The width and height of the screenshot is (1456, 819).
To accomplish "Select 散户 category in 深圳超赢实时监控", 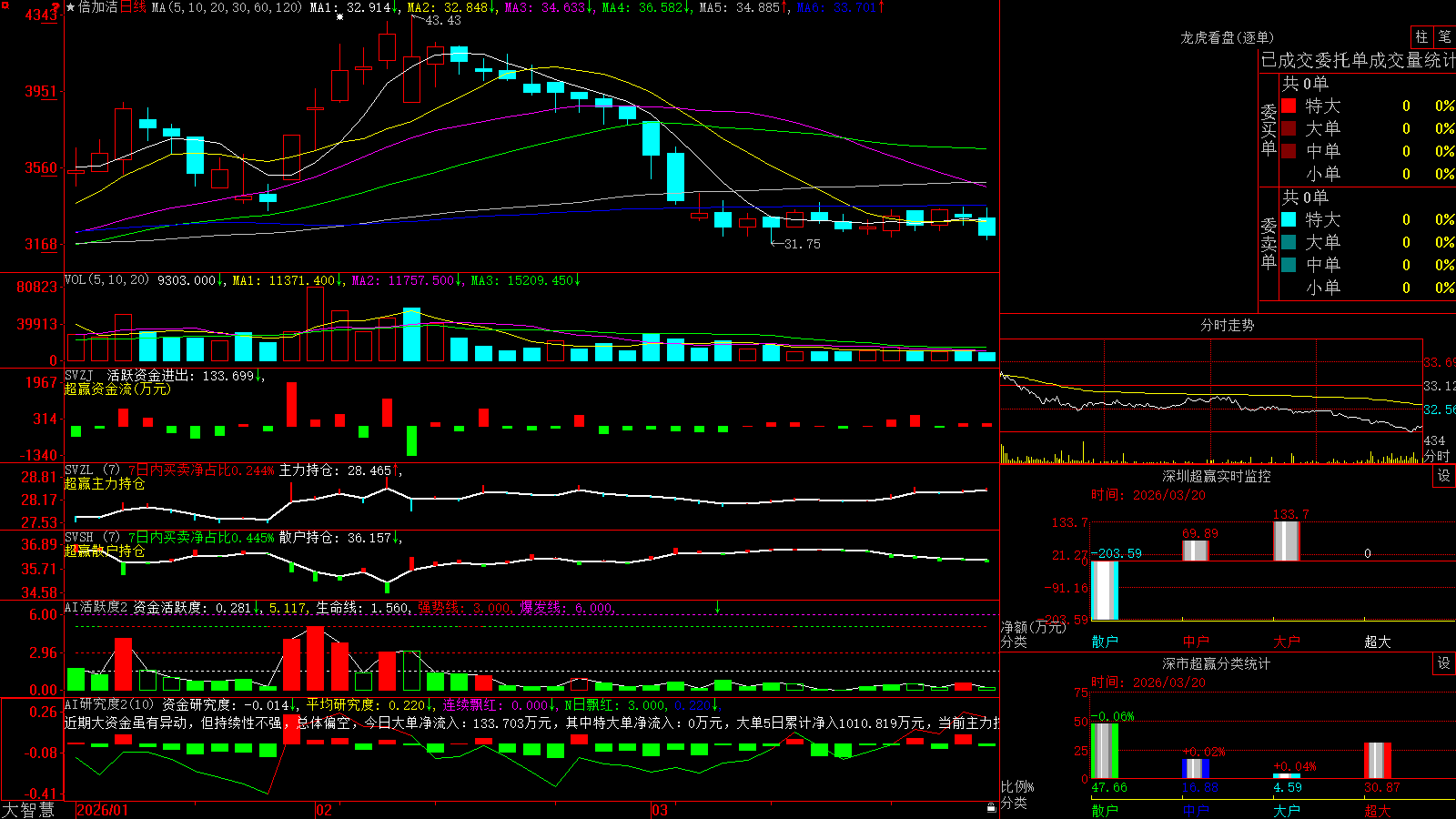I will 1105,642.
